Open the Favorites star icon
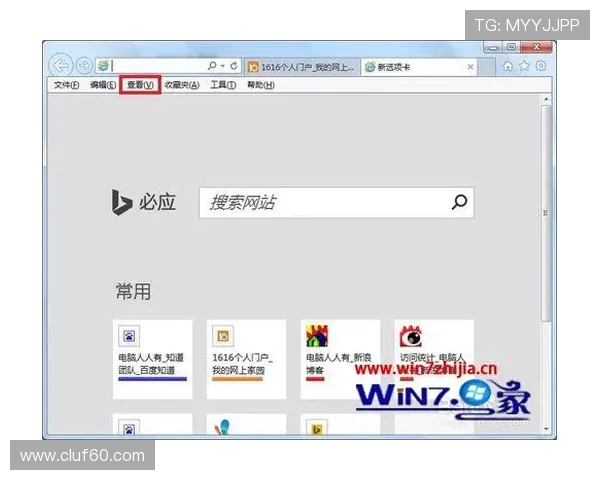The height and width of the screenshot is (480, 600). [x=524, y=66]
